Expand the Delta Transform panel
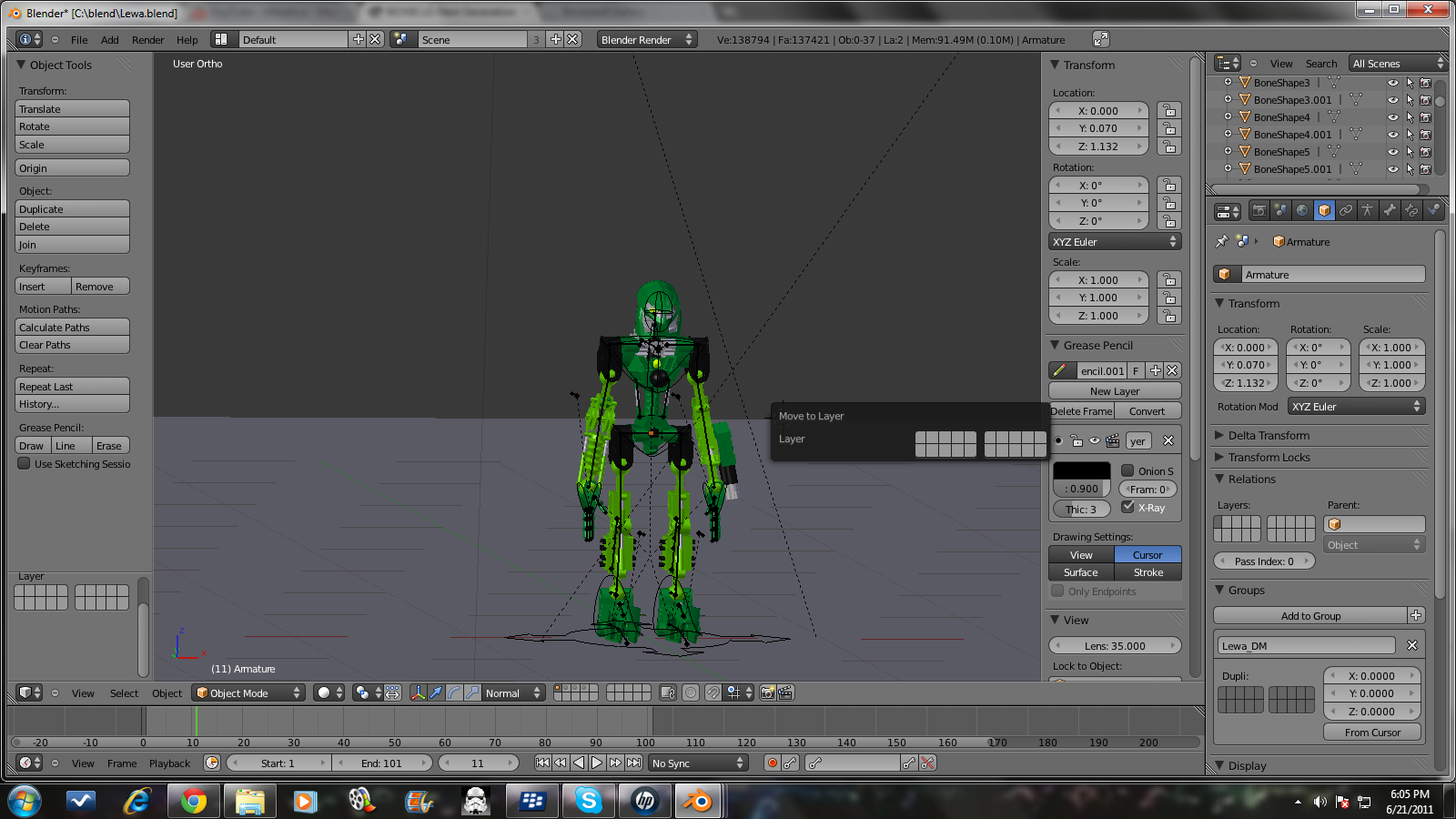Viewport: 1456px width, 819px height. pos(1268,436)
